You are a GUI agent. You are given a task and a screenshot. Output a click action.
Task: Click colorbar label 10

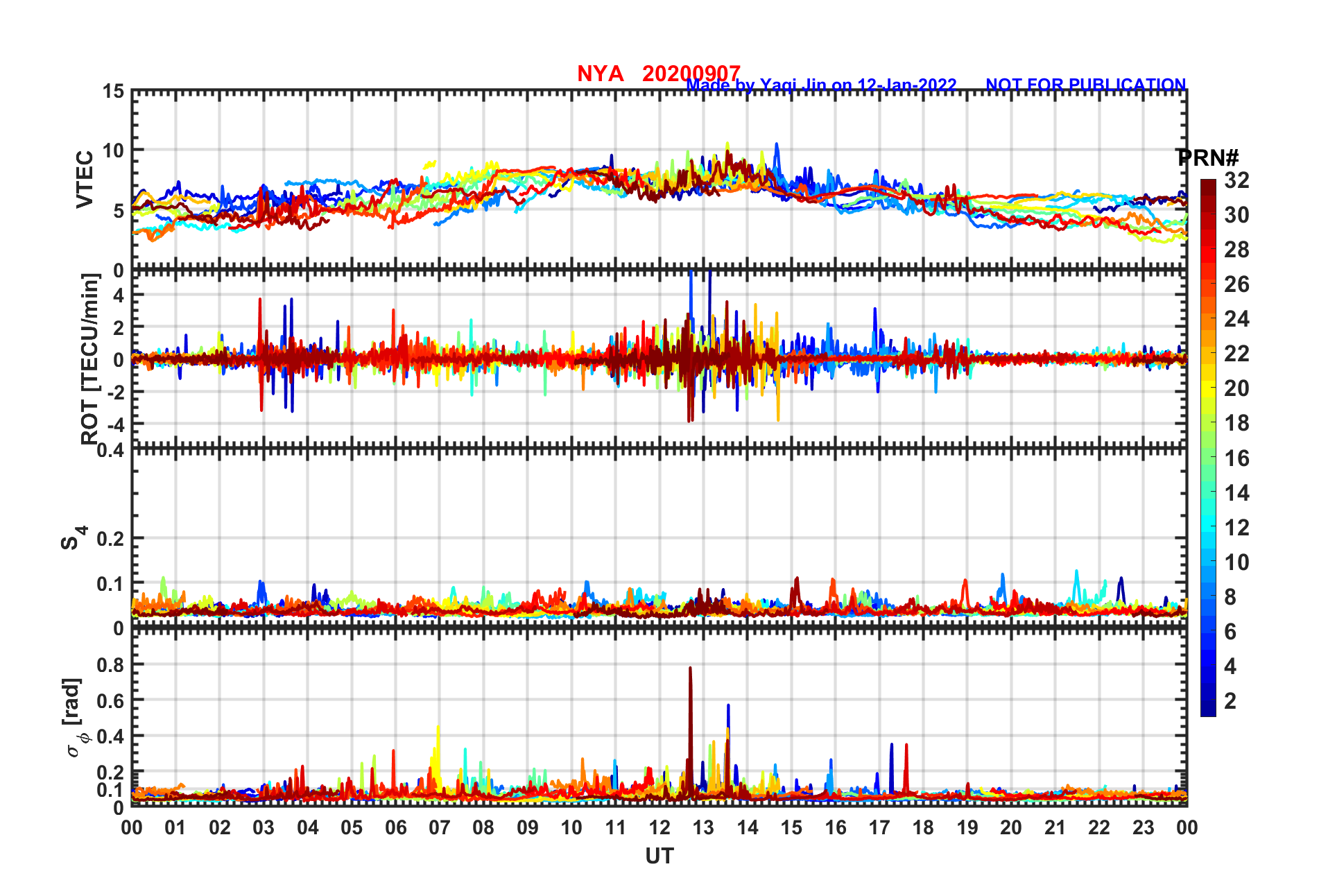[x=1236, y=562]
